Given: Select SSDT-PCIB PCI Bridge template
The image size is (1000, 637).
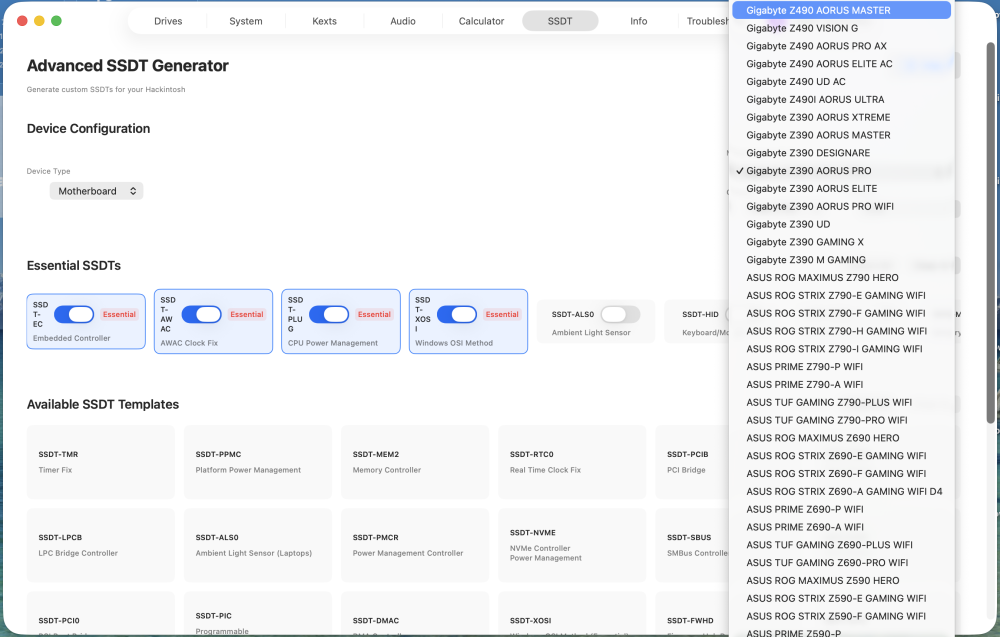Looking at the screenshot, I should click(693, 462).
